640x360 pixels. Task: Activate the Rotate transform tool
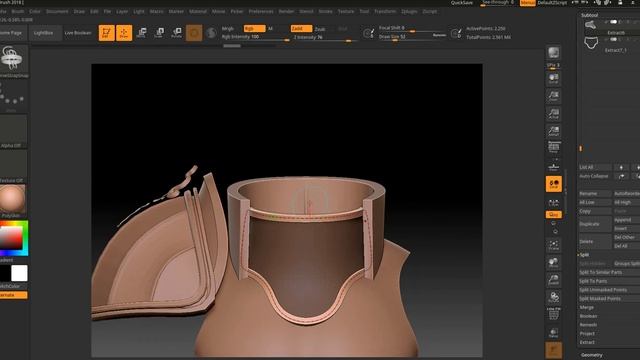click(x=177, y=33)
